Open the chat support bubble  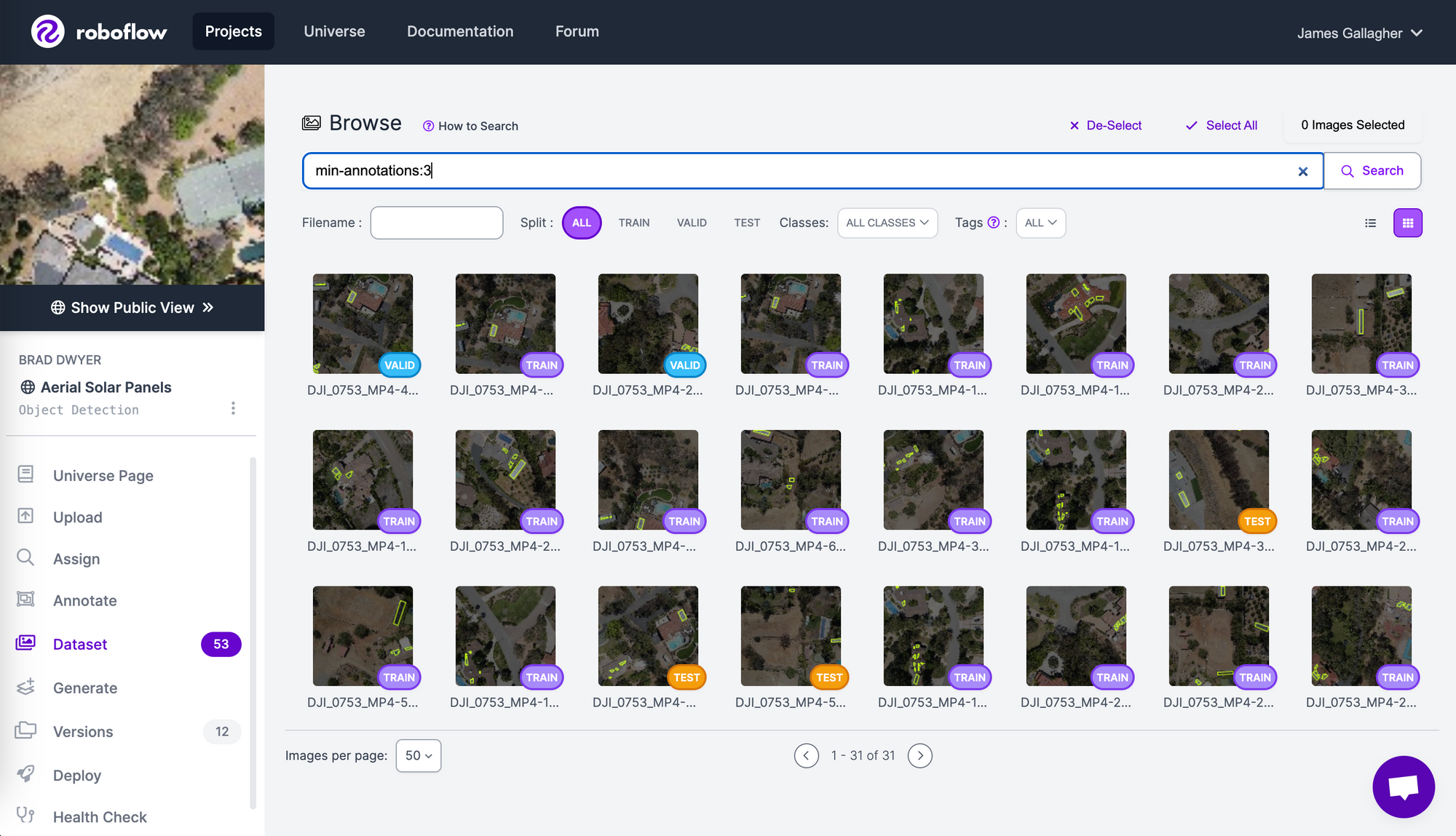1403,787
